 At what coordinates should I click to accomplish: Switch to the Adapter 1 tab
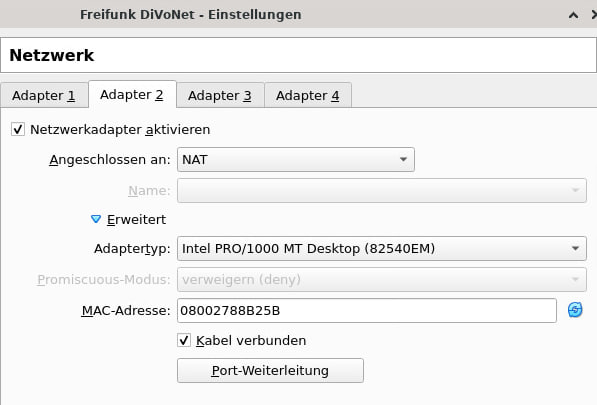pyautogui.click(x=44, y=95)
